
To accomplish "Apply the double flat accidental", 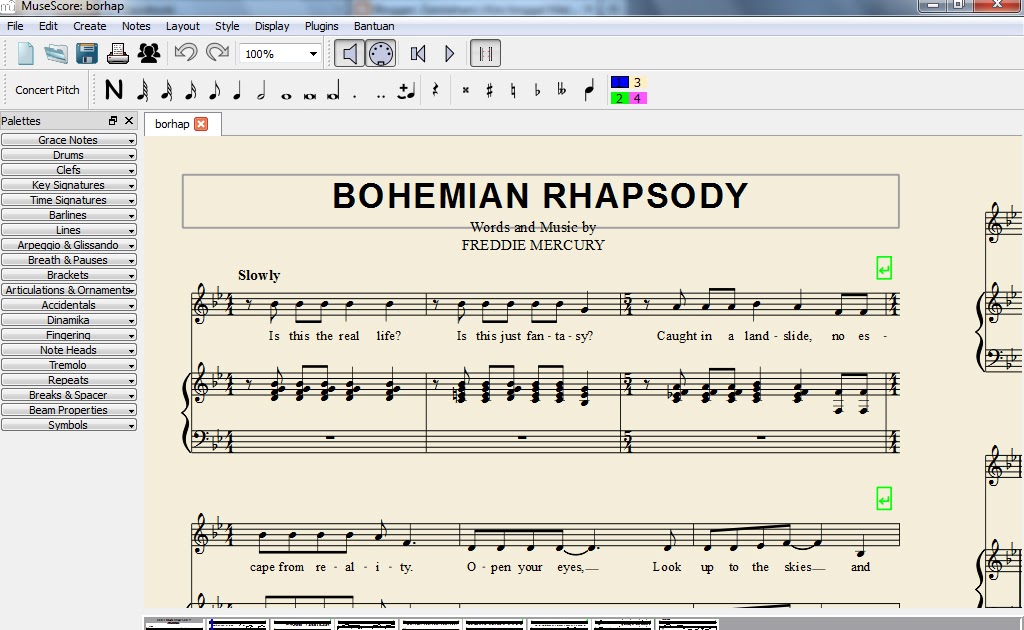I will pyautogui.click(x=562, y=90).
